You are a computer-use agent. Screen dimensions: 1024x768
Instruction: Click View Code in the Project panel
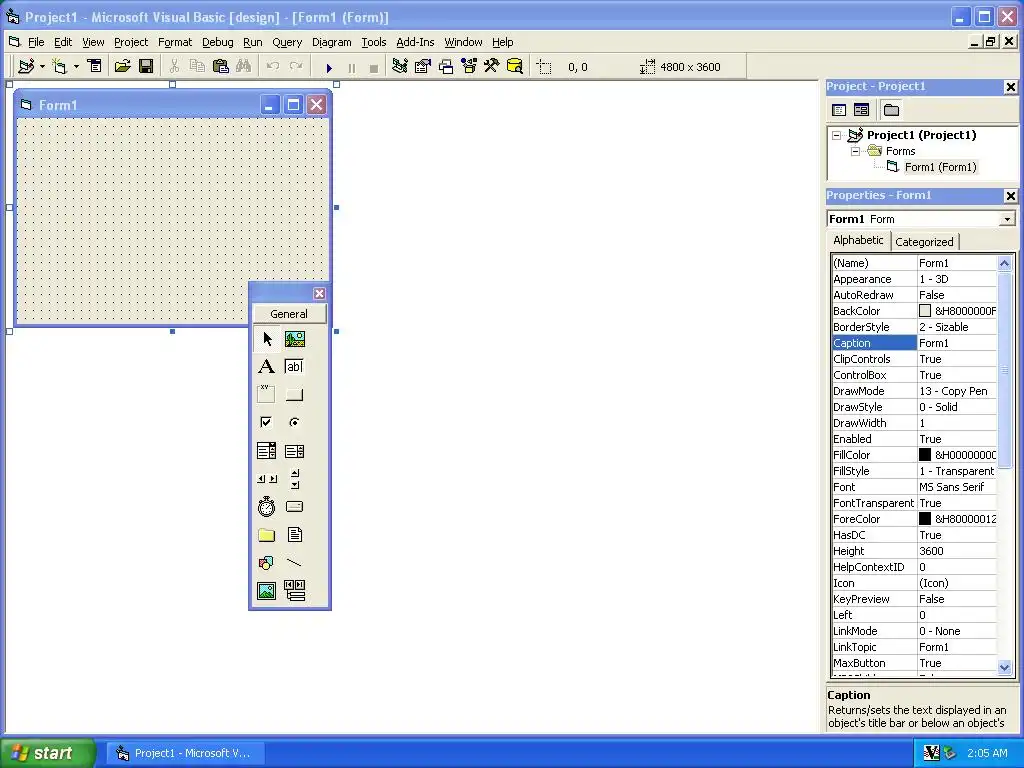839,110
